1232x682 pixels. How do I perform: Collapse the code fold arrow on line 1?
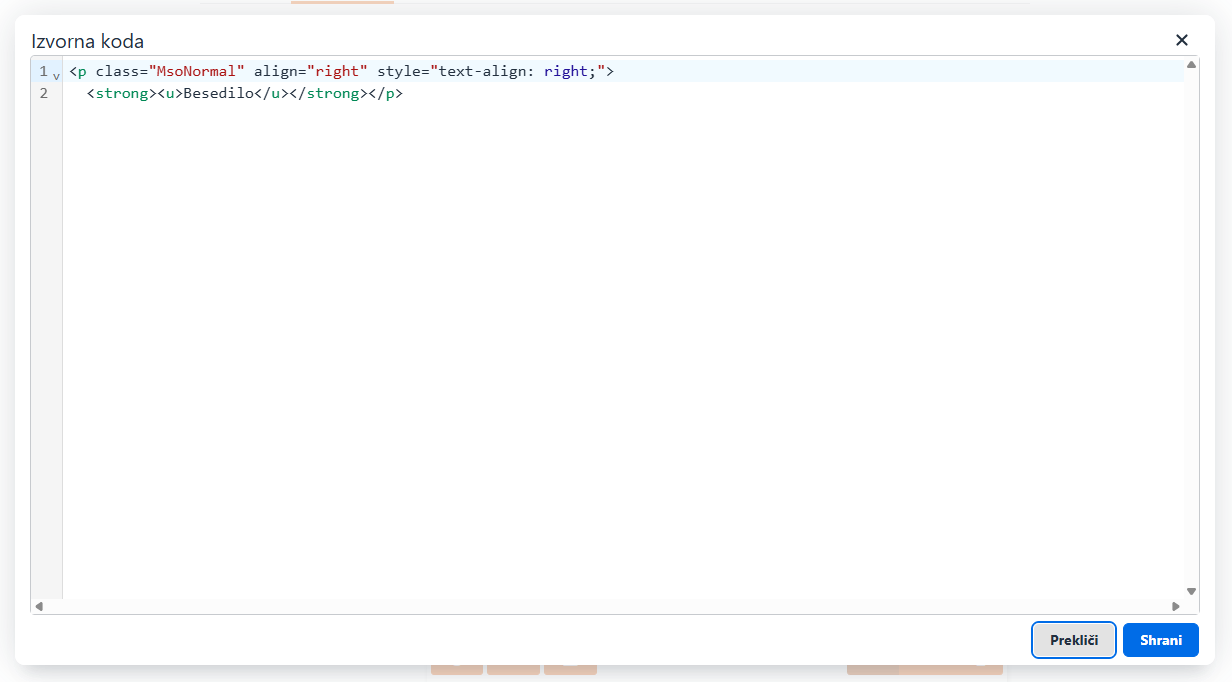[56, 74]
